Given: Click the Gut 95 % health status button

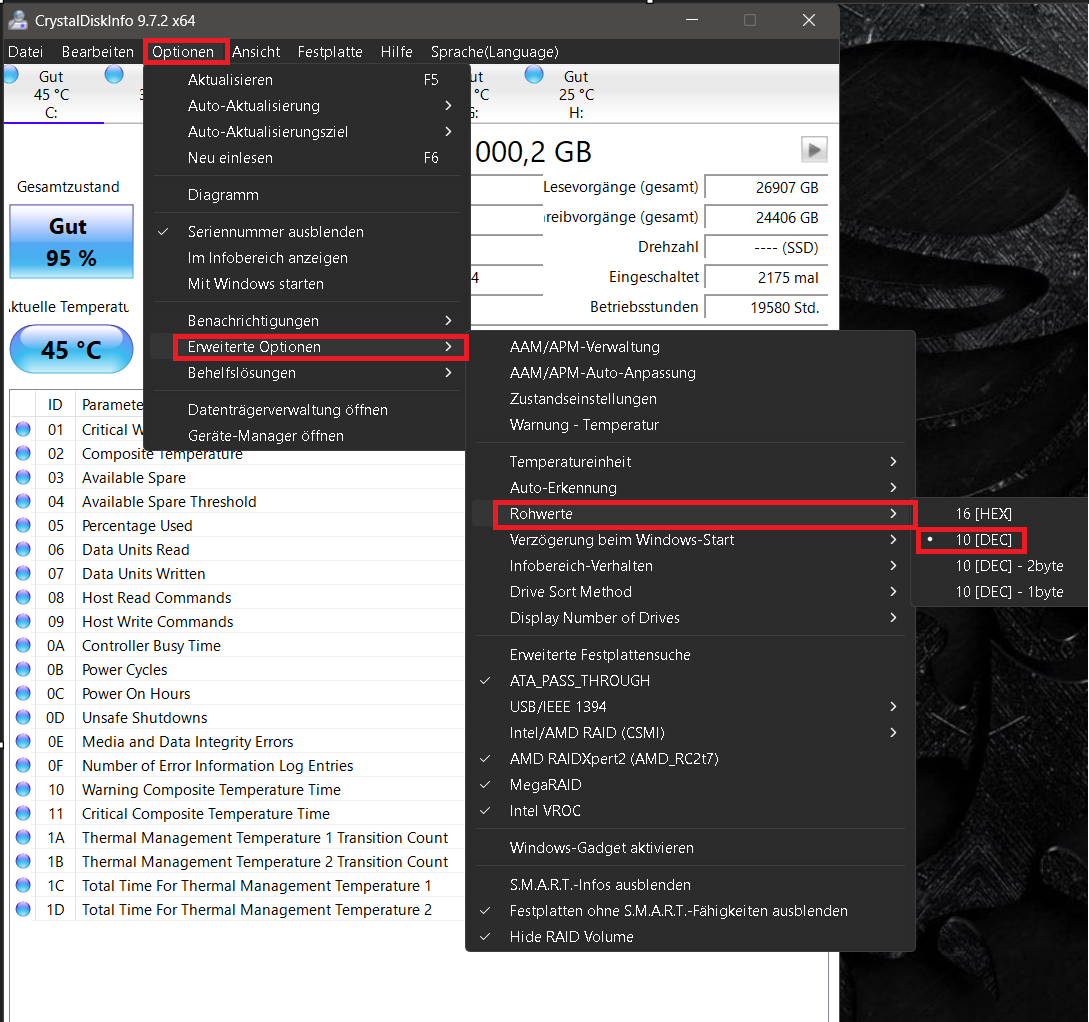Looking at the screenshot, I should [72, 242].
